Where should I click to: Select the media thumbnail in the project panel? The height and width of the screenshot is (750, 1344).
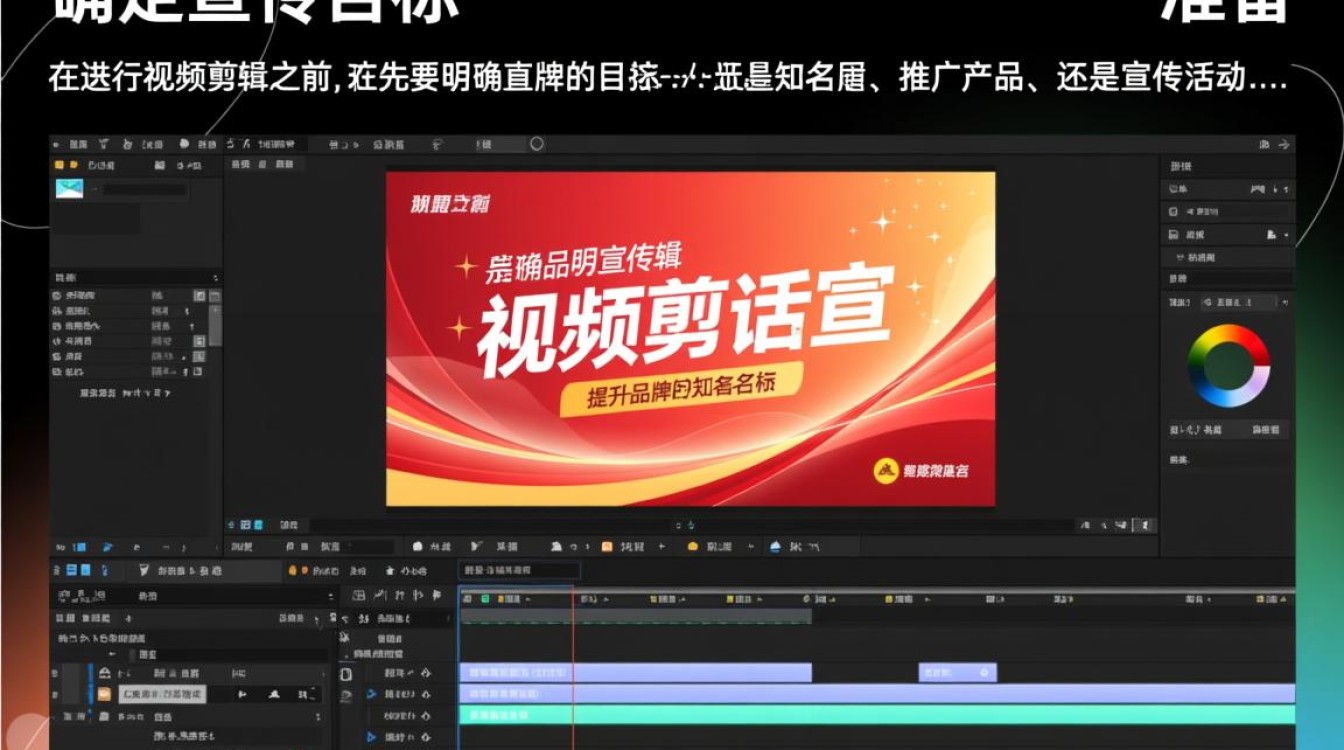[69, 188]
